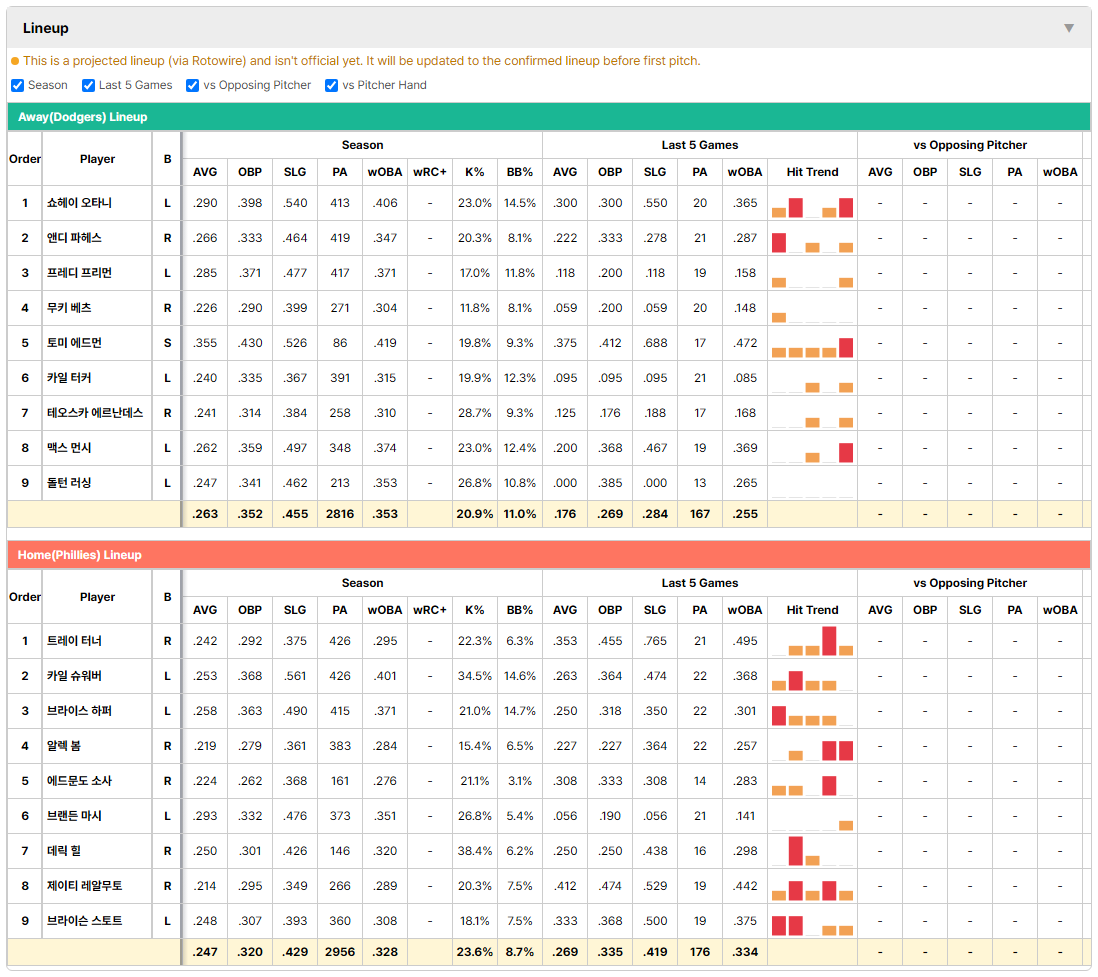View hit trend bars for 브라이슨 스토트
Image resolution: width=1098 pixels, height=977 pixels.
(812, 925)
